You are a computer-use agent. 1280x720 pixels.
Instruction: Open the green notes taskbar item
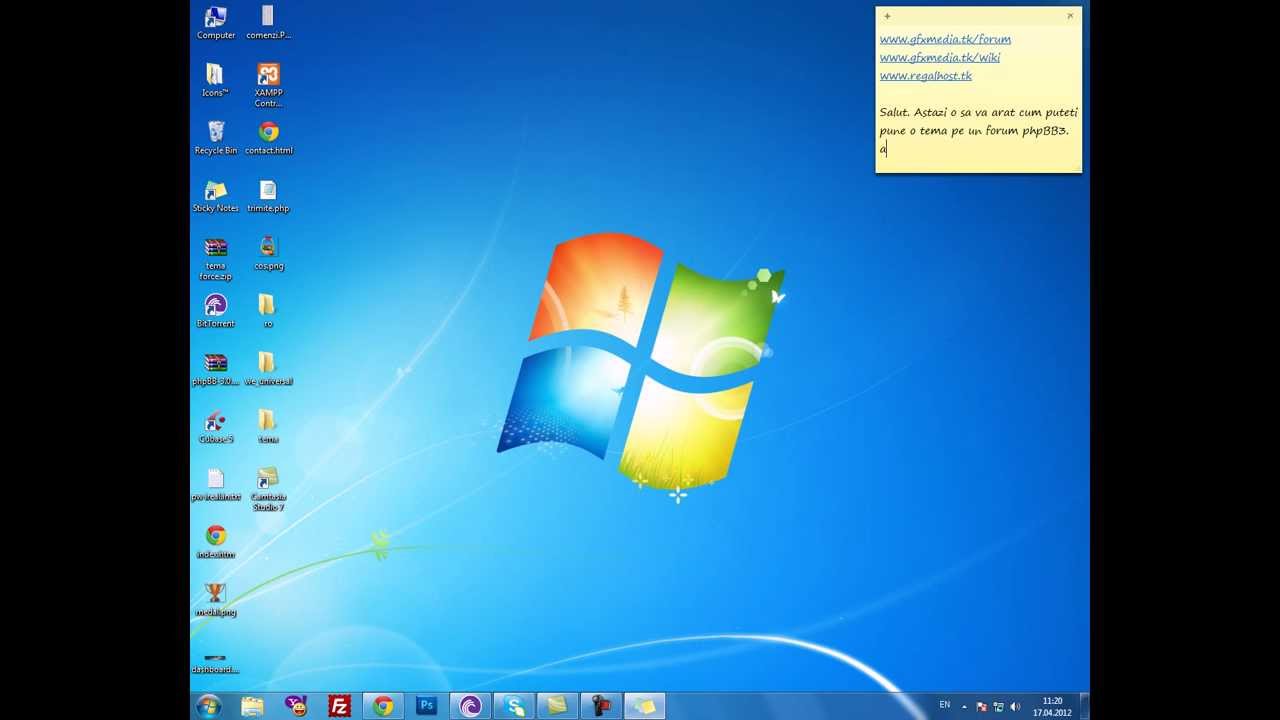tap(558, 706)
